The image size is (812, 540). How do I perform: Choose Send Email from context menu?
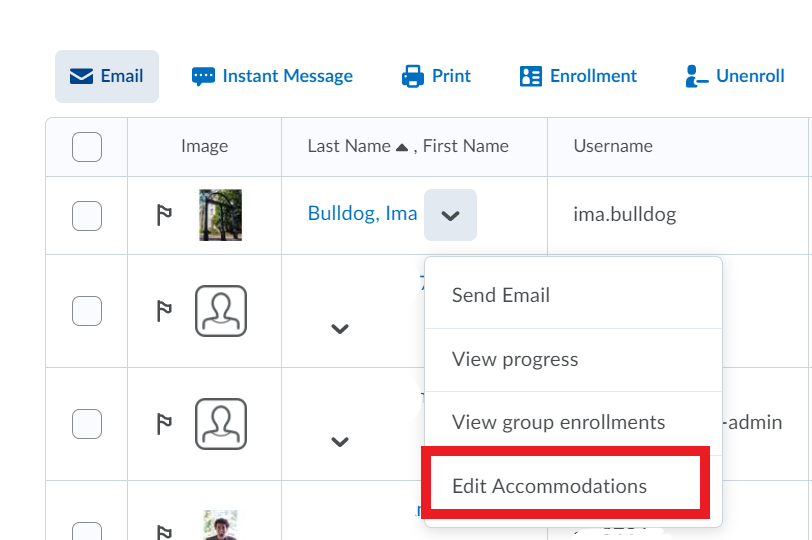501,295
